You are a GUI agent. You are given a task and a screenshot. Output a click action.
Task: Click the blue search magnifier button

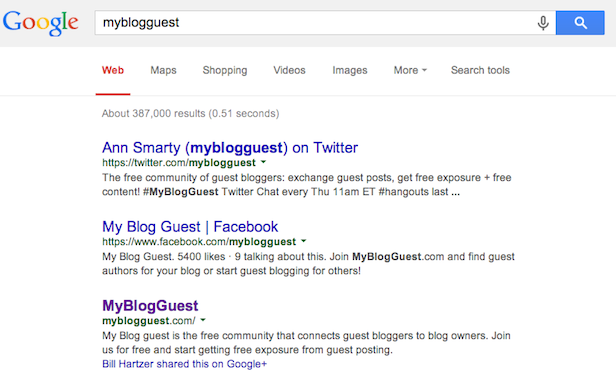coord(580,23)
